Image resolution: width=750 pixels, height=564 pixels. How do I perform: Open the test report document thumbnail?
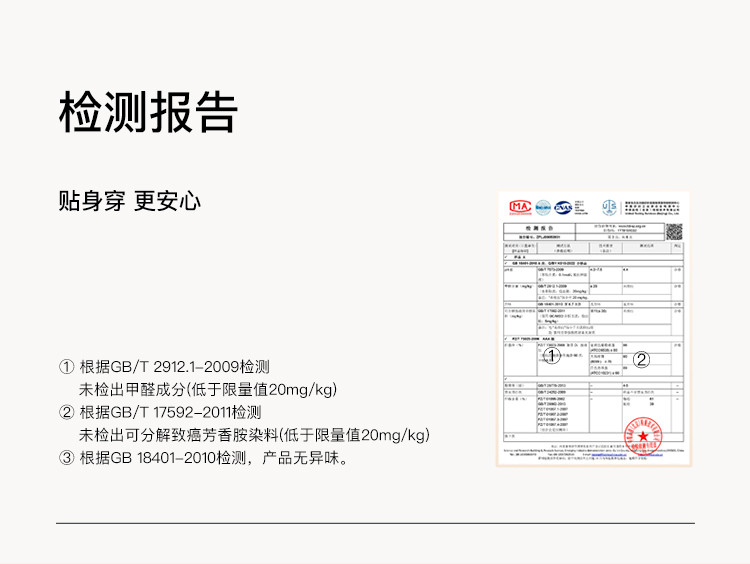coord(594,330)
